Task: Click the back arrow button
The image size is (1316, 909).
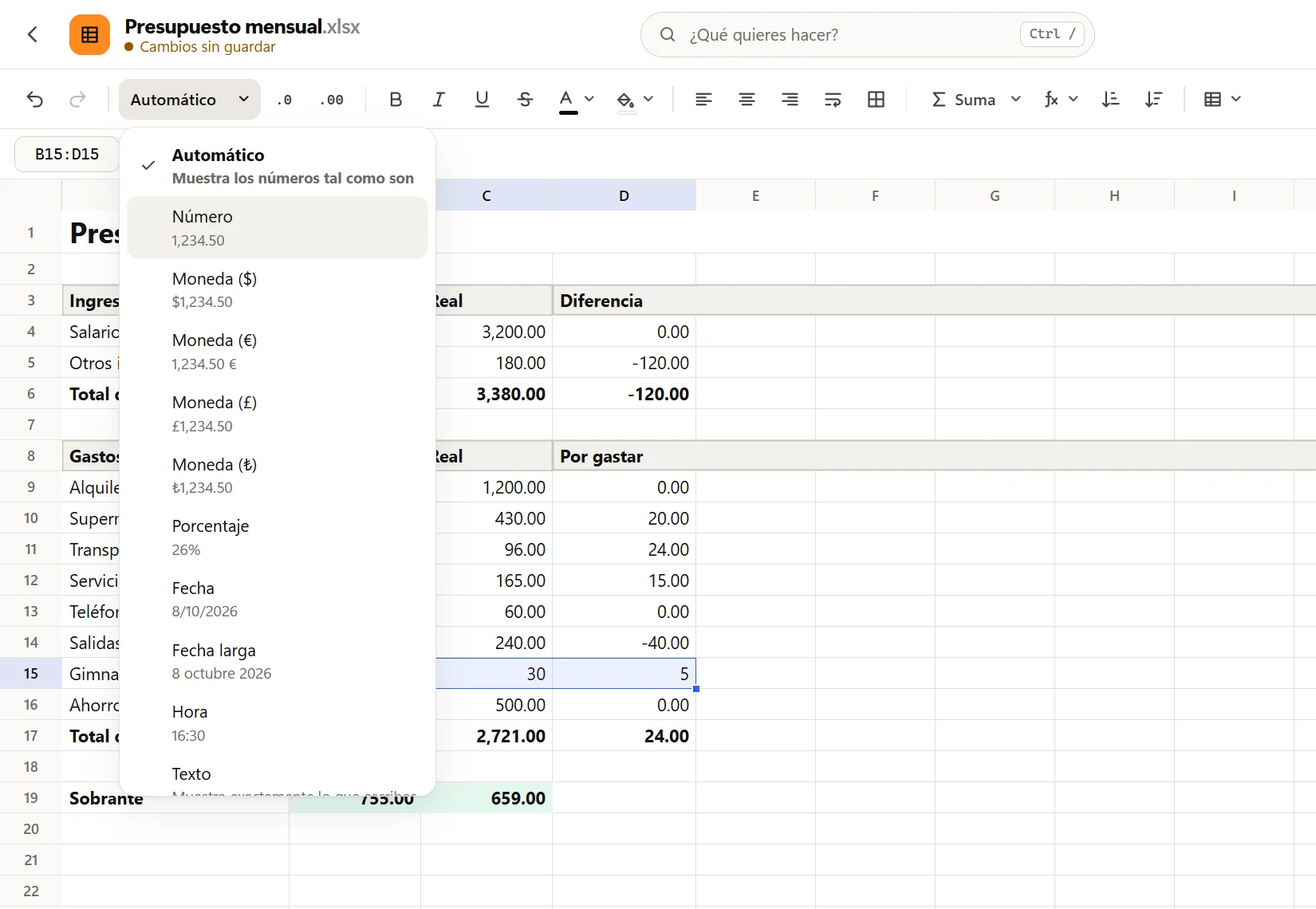Action: [33, 34]
